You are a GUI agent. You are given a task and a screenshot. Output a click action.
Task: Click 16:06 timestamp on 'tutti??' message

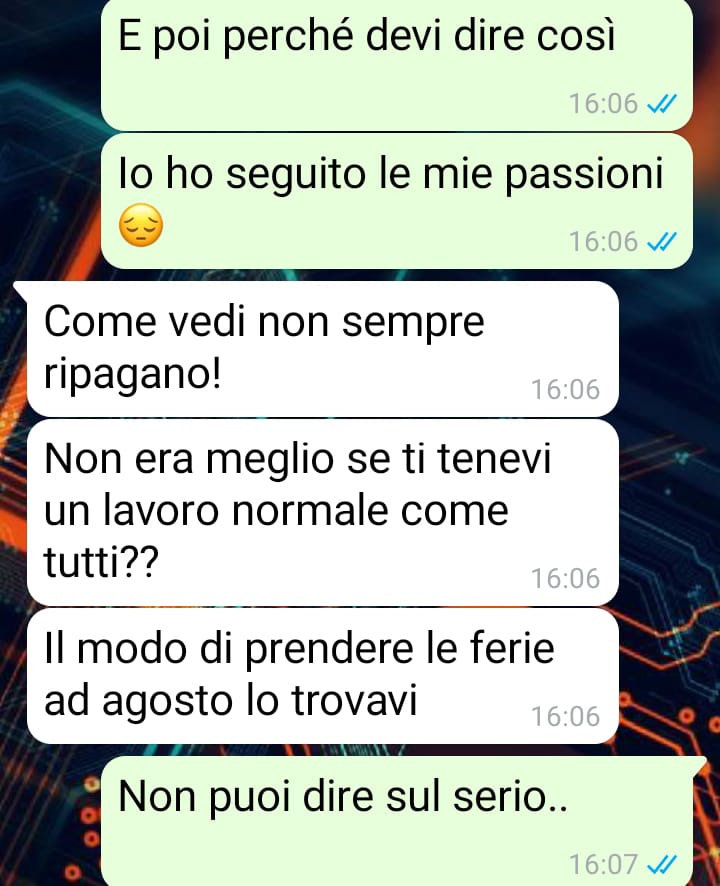[x=565, y=579]
